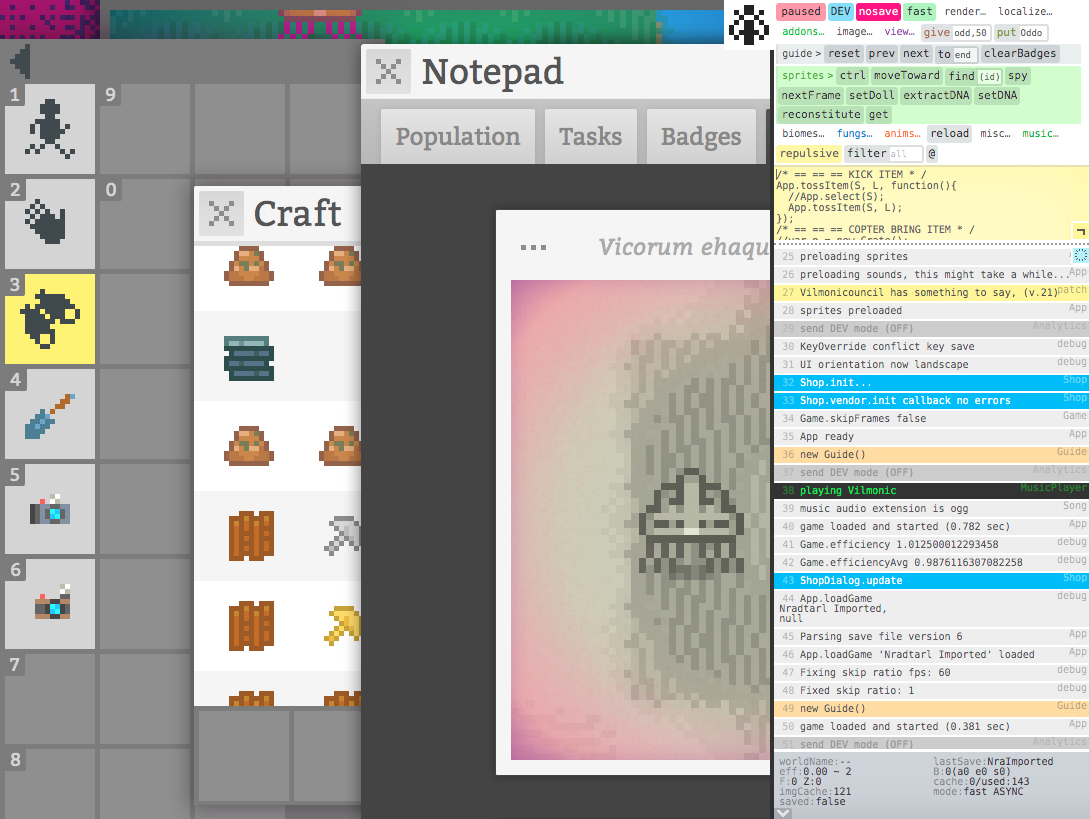Screen dimensions: 1090x819
Task: Select the hand tool in slot 2
Action: (50, 225)
